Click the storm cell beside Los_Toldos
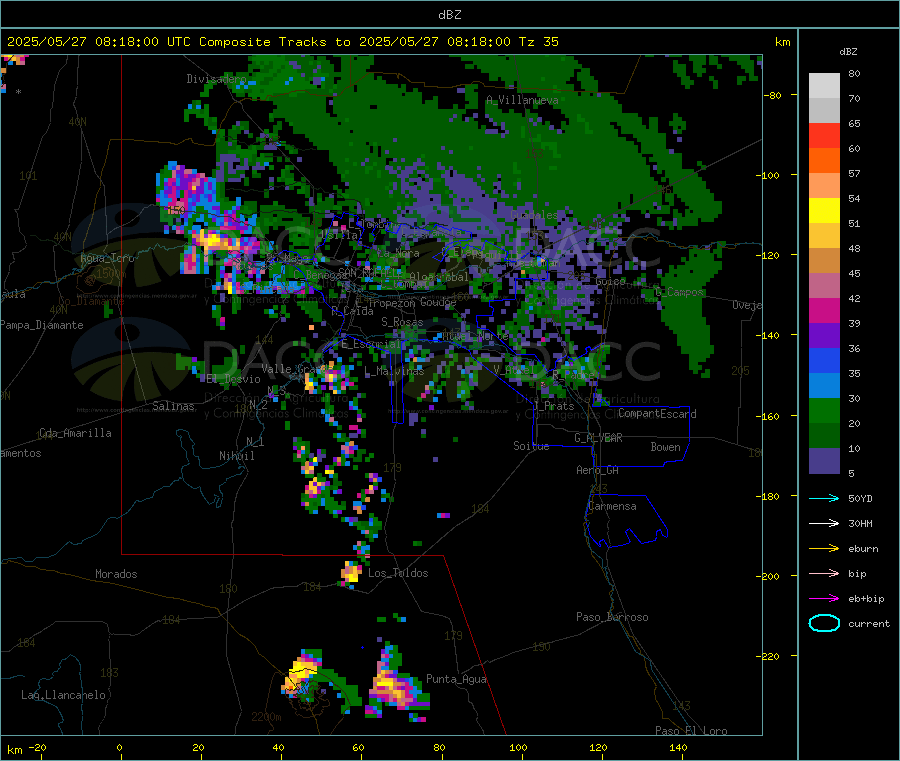 pyautogui.click(x=351, y=573)
